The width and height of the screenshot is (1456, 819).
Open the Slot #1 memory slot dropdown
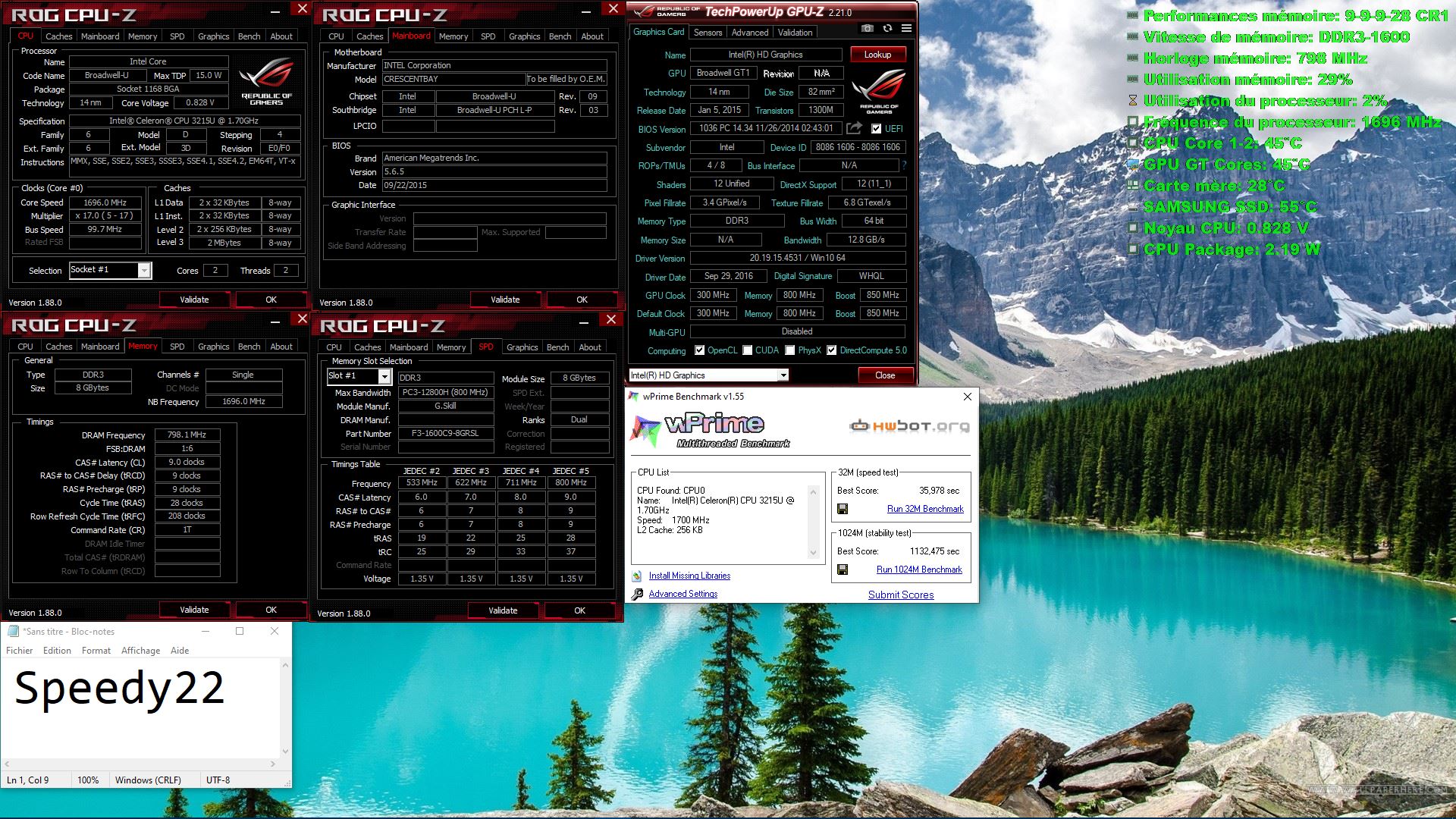[384, 377]
